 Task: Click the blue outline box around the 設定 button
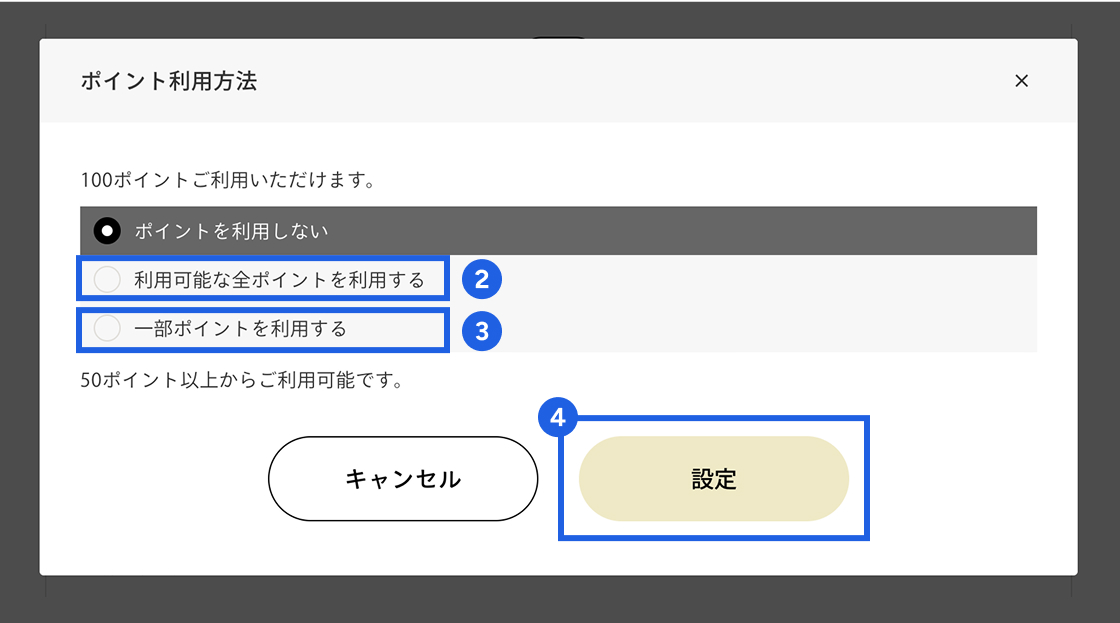[x=866, y=479]
